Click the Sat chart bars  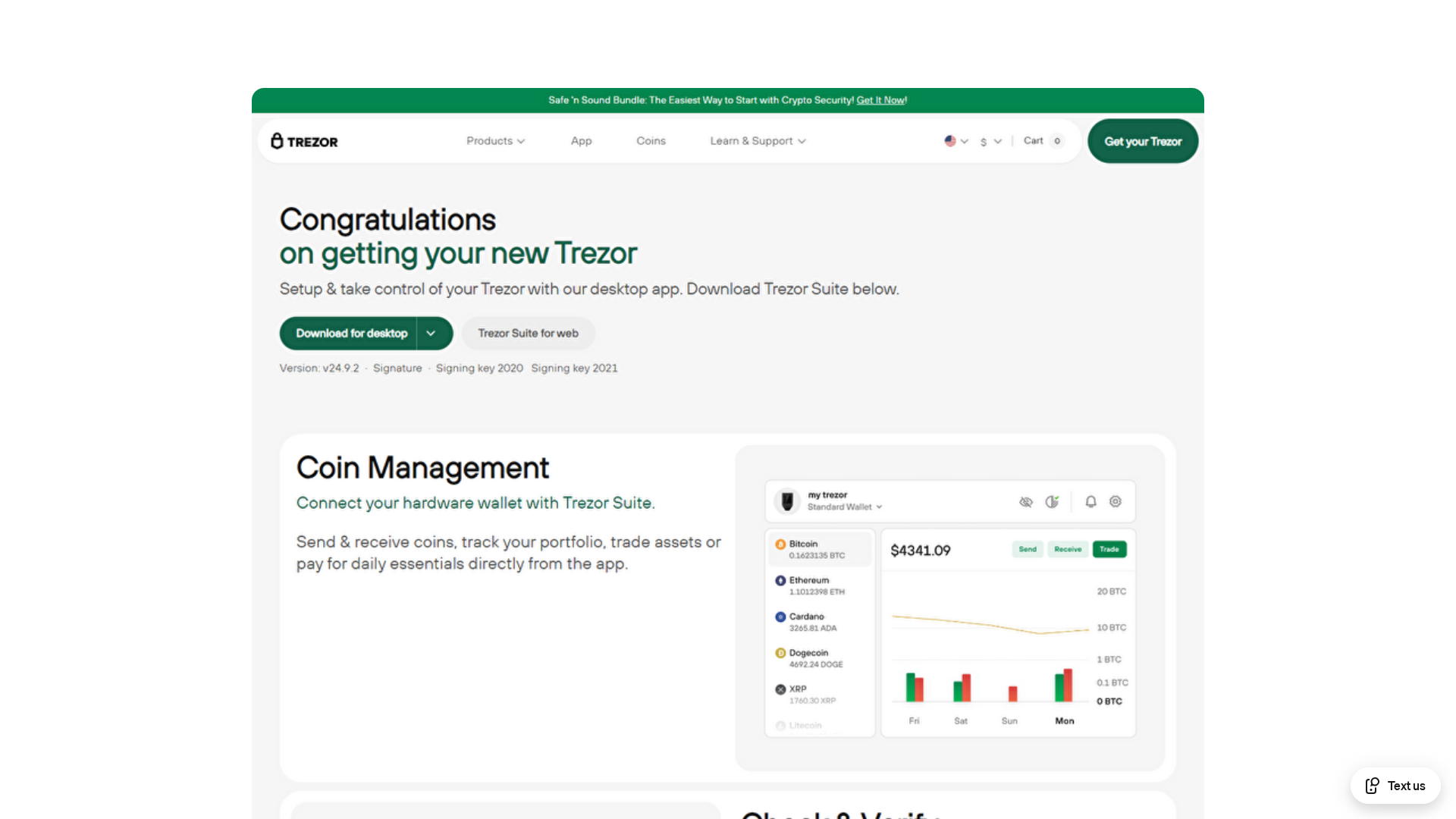[962, 688]
